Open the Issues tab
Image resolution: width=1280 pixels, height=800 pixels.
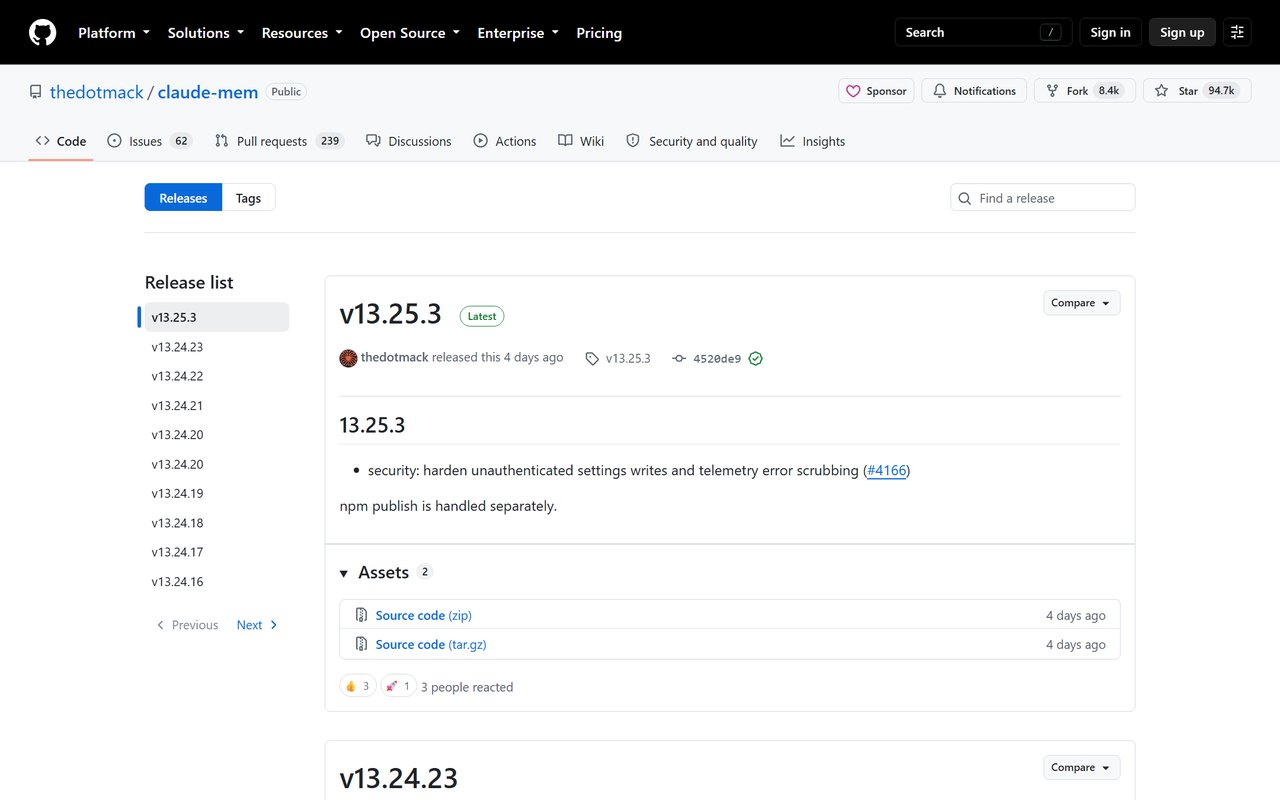coord(149,141)
